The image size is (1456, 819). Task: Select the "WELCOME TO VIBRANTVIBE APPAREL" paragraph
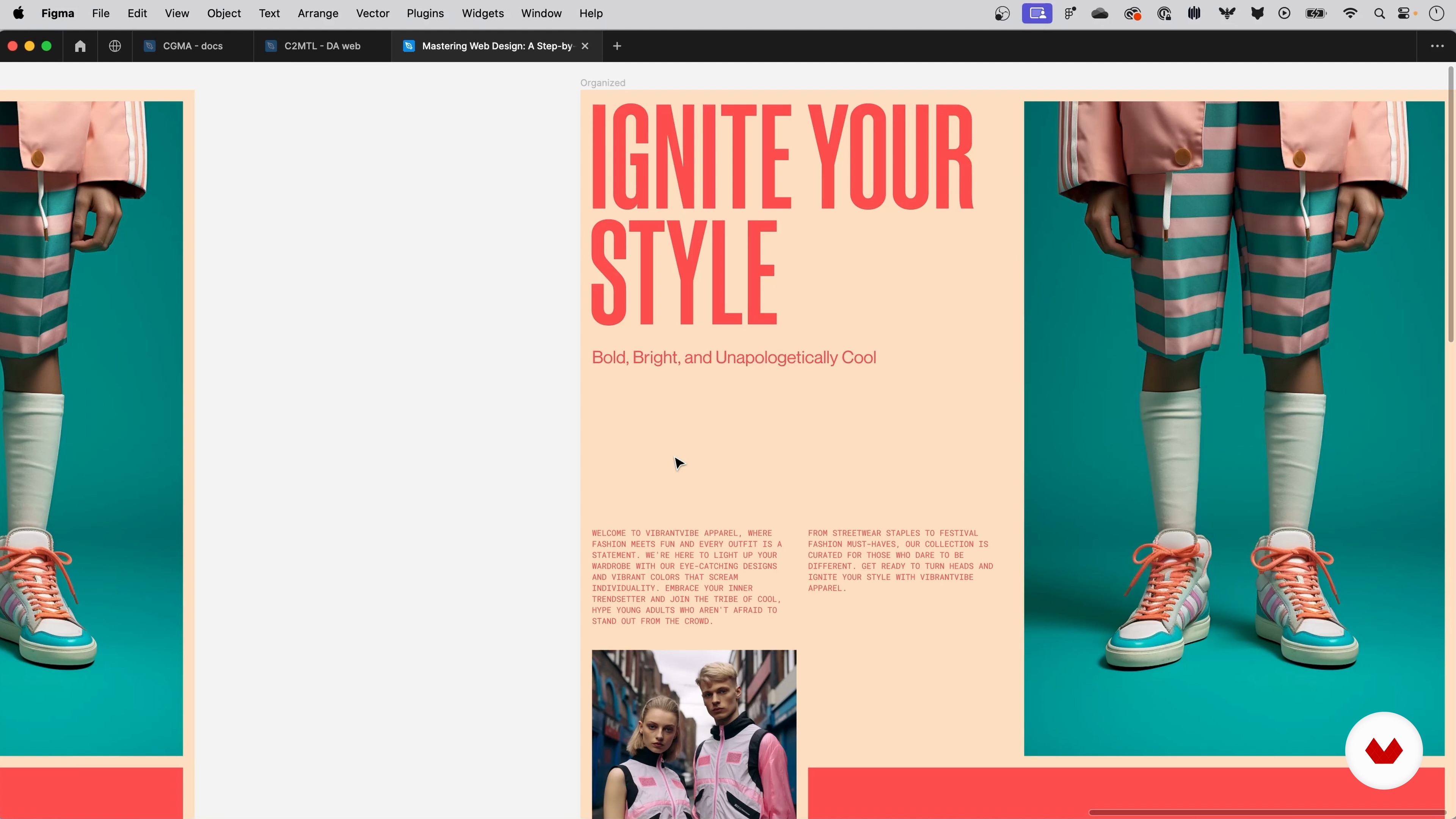click(x=687, y=576)
